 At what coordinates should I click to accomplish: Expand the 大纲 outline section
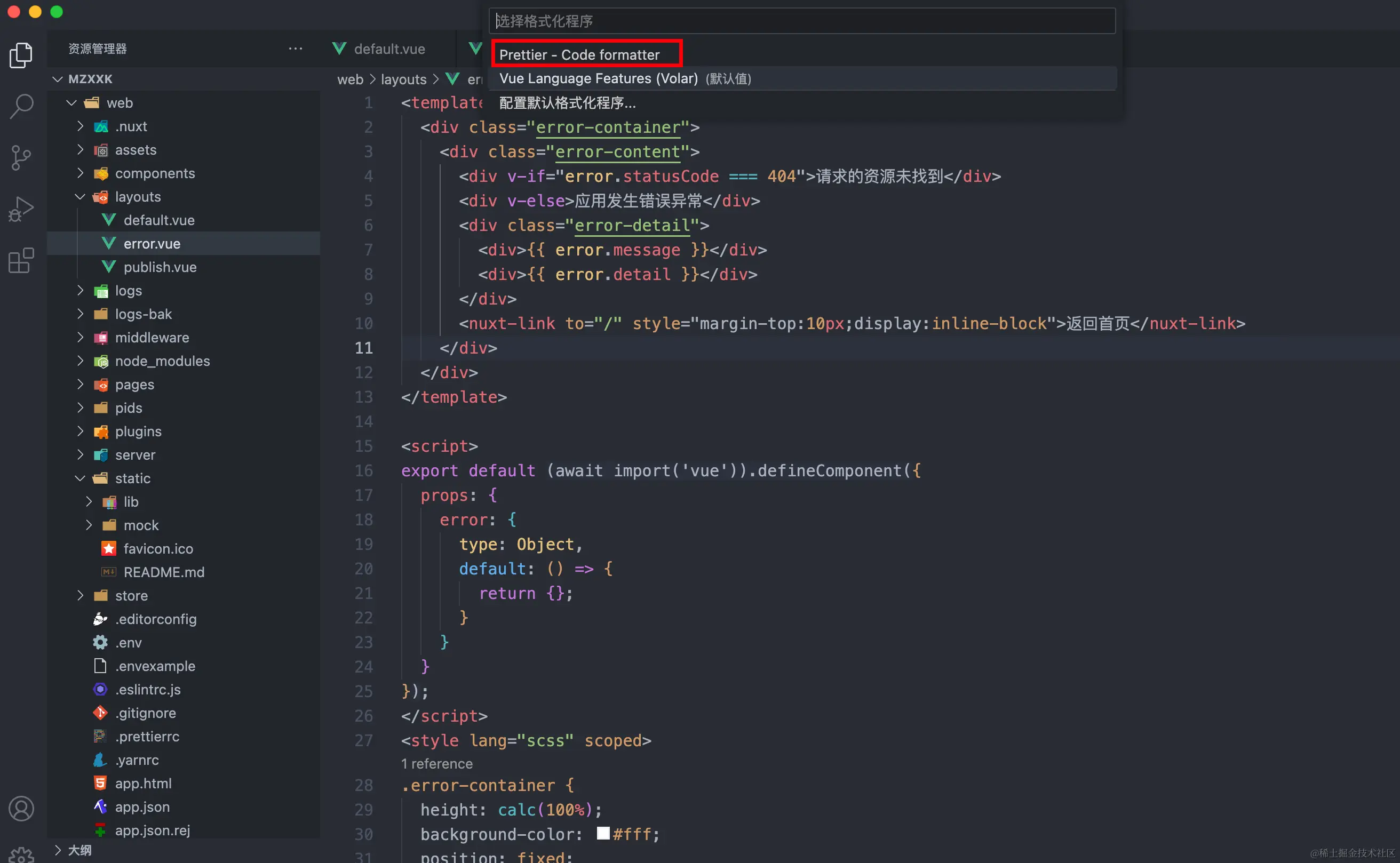coord(58,850)
